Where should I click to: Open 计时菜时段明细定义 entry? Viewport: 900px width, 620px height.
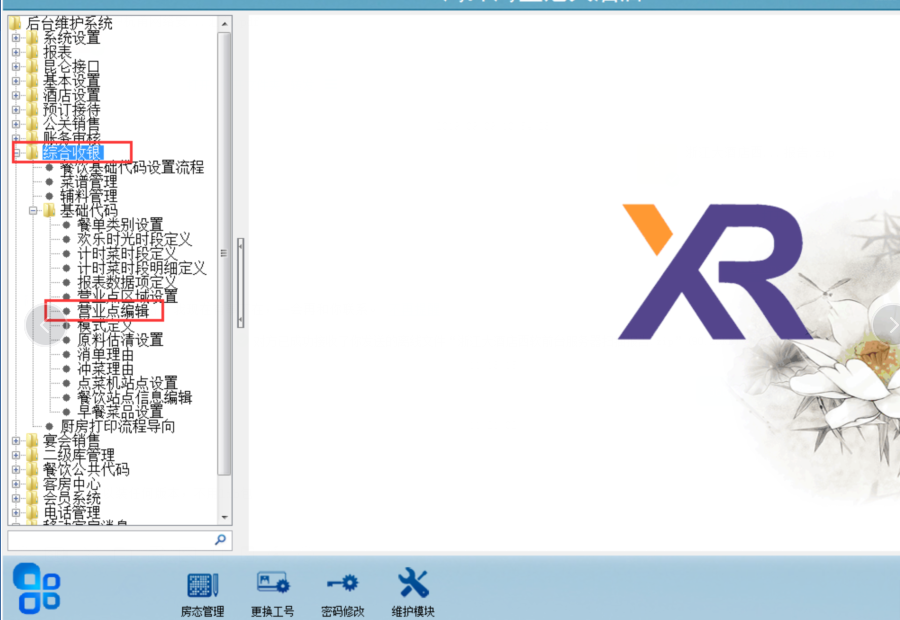[x=142, y=268]
